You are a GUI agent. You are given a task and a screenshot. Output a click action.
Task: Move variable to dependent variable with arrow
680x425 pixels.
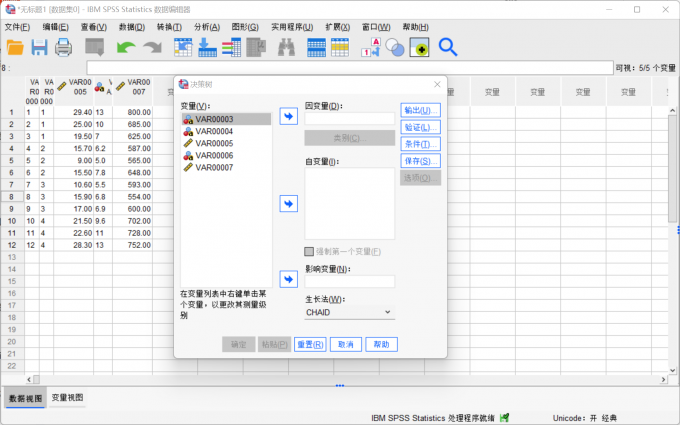pos(288,116)
